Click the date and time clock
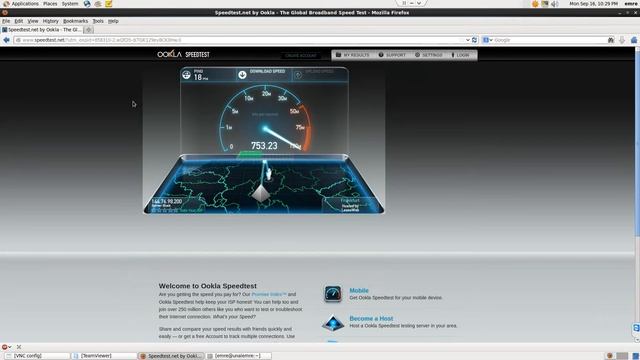Image resolution: width=640 pixels, height=360 pixels. (x=593, y=4)
